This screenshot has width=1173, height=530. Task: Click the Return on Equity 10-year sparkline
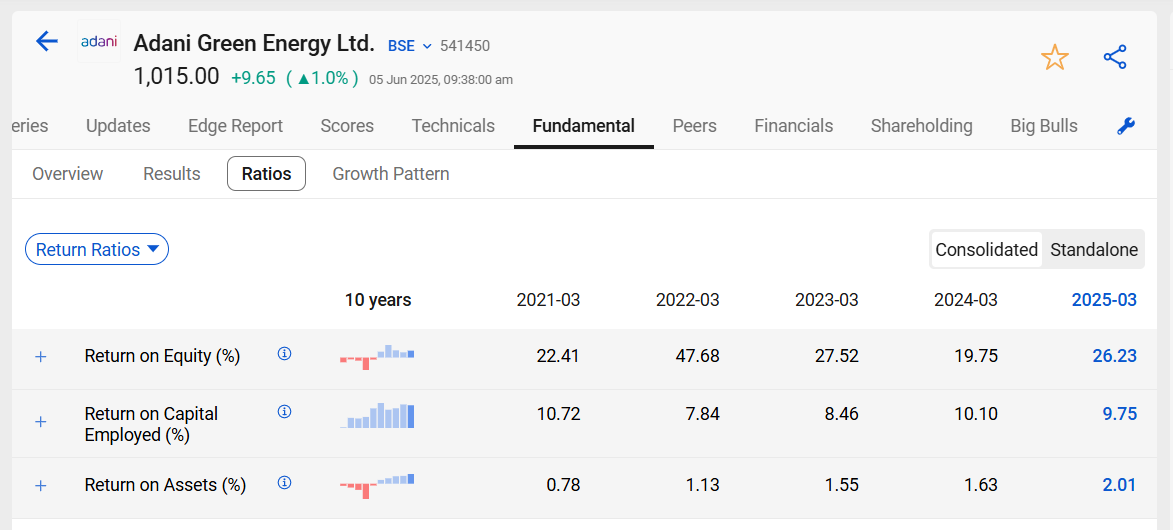click(x=377, y=356)
